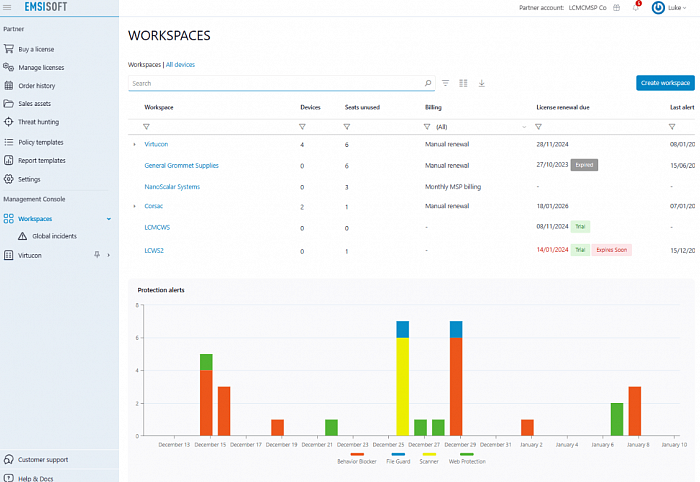
Task: Click the filter funnel under License renewal due
Action: click(538, 127)
